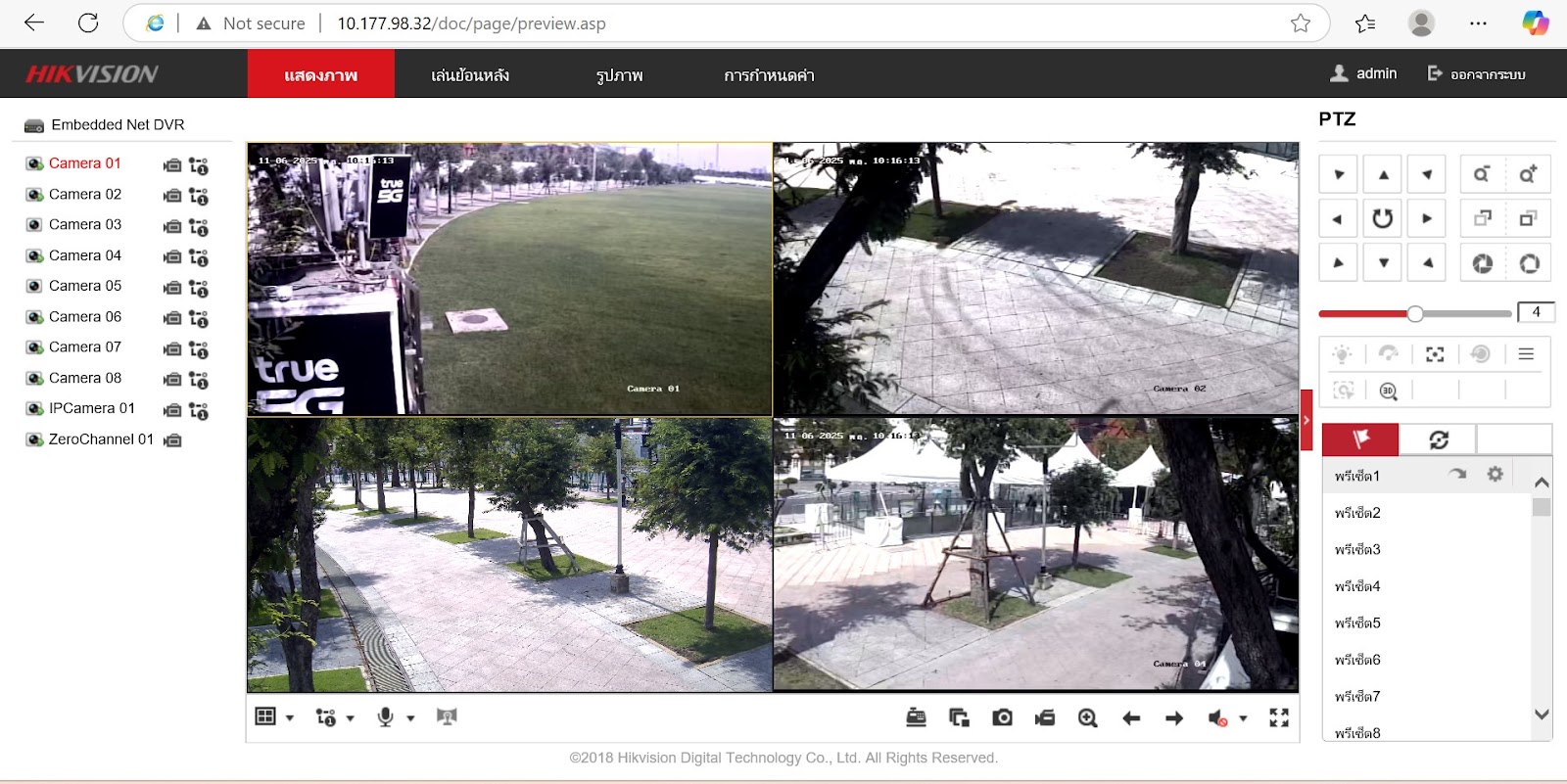Open stream type selector for Camera 06
This screenshot has width=1567, height=784.
199,318
